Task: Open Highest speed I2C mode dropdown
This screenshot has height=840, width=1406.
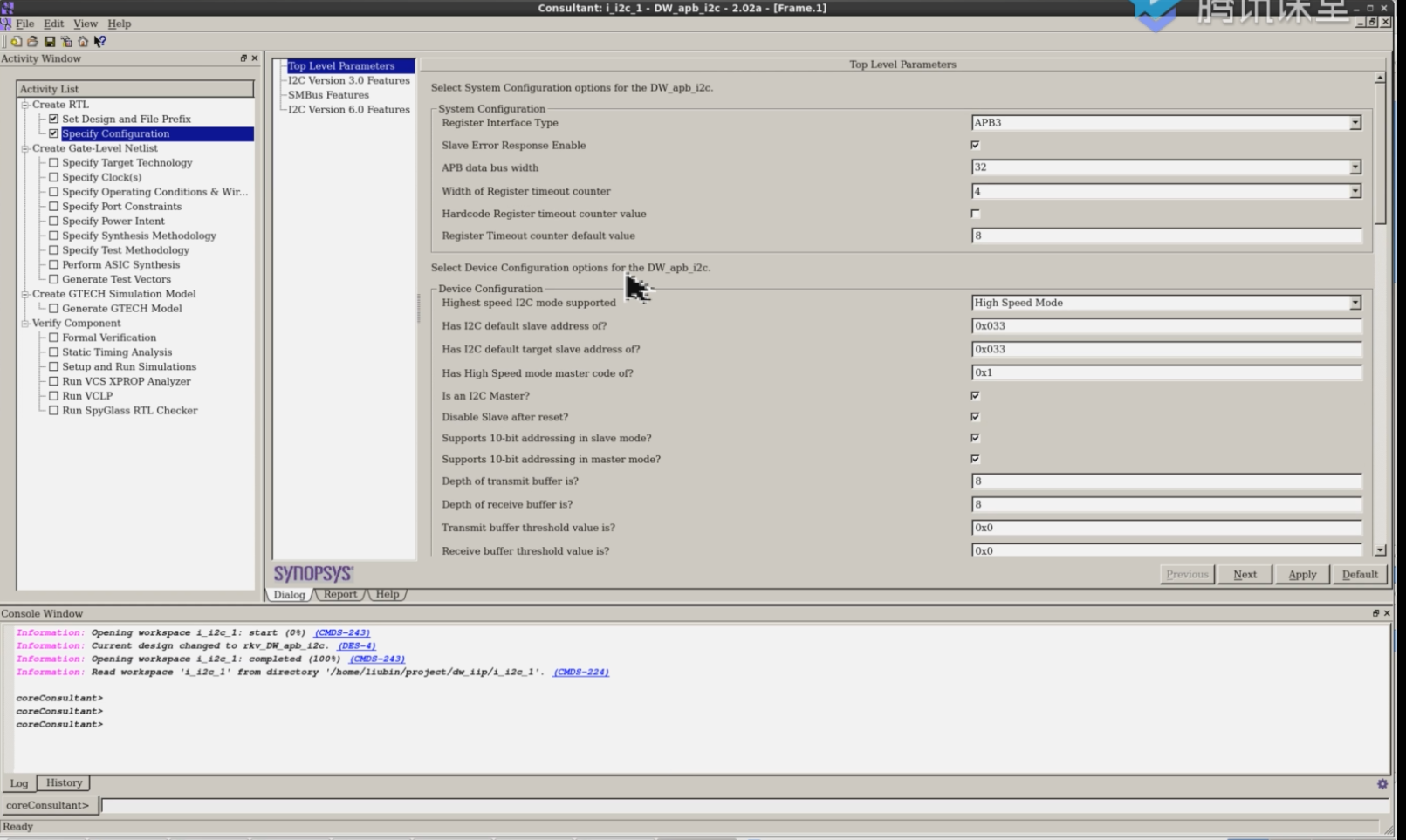Action: (x=1355, y=303)
